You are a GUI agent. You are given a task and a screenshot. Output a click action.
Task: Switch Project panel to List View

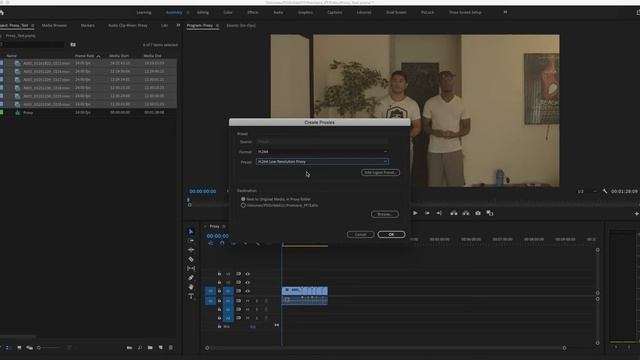[x=7, y=348]
